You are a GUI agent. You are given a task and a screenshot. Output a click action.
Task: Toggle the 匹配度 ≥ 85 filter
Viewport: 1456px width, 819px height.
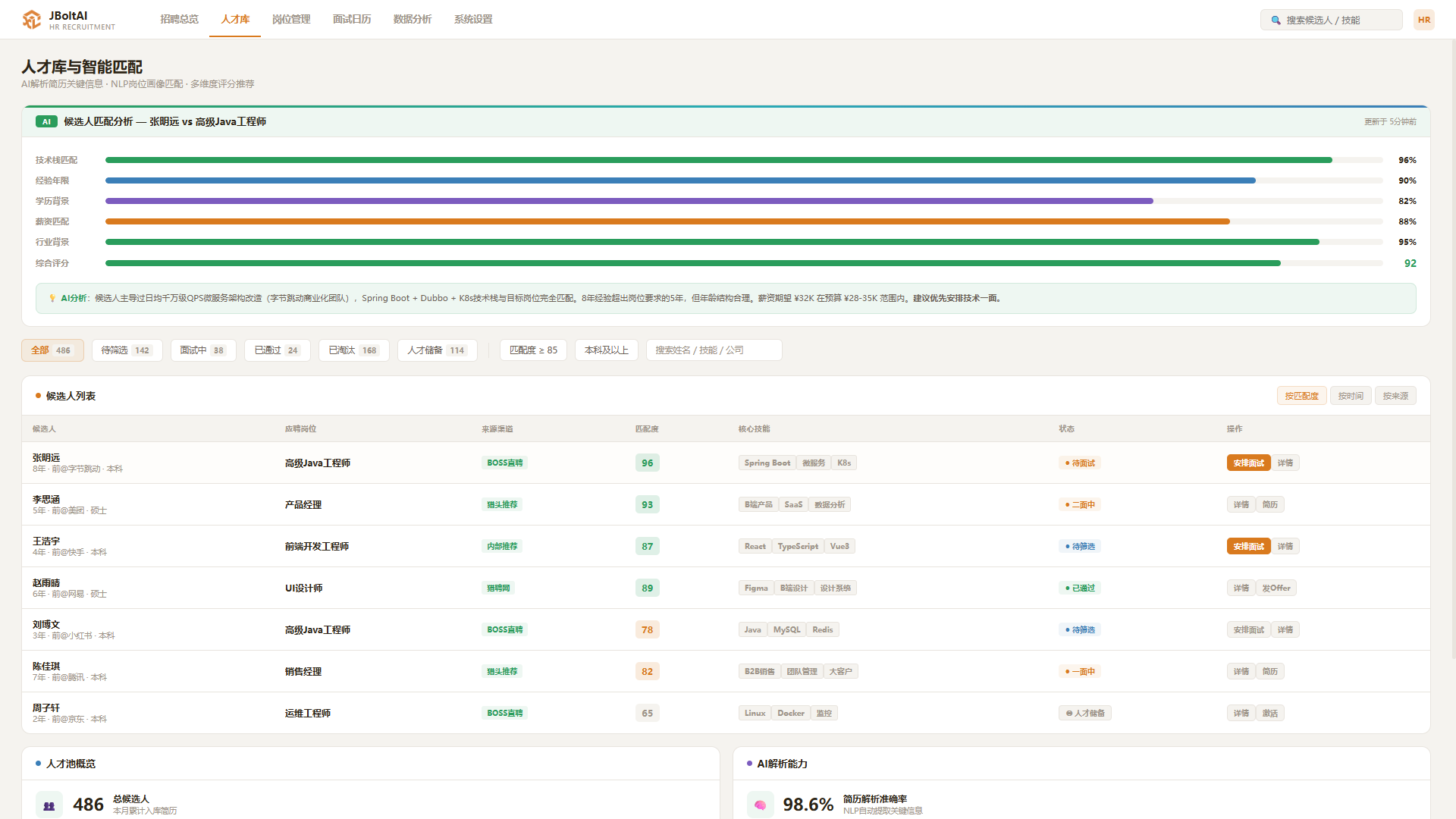(x=533, y=350)
